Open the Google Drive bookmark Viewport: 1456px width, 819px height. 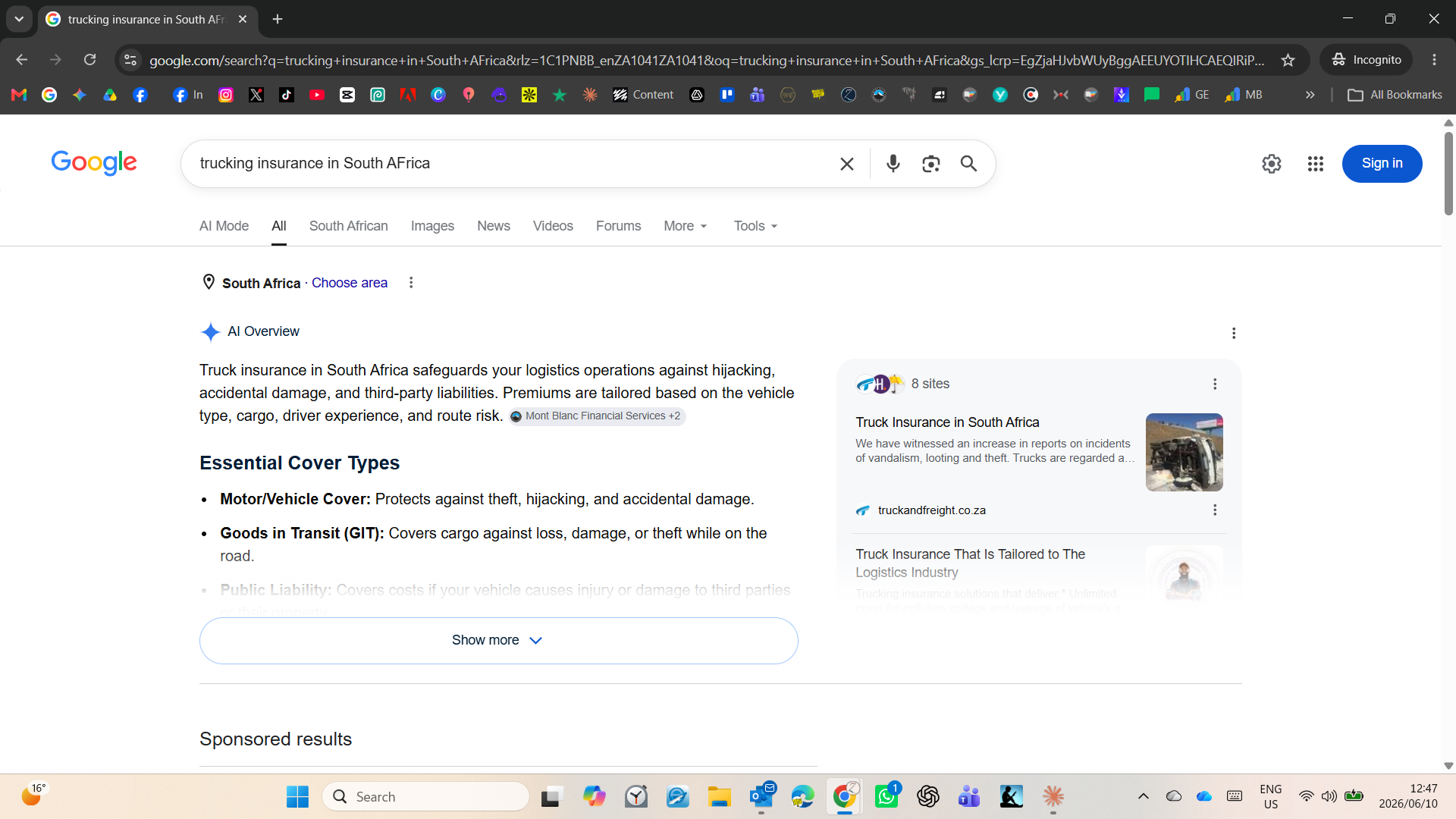(110, 95)
